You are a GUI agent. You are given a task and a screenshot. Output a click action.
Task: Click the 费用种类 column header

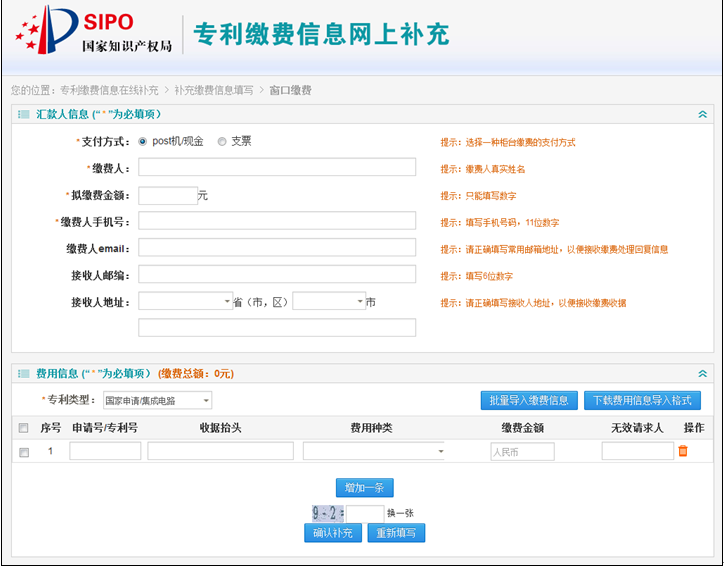[371, 428]
